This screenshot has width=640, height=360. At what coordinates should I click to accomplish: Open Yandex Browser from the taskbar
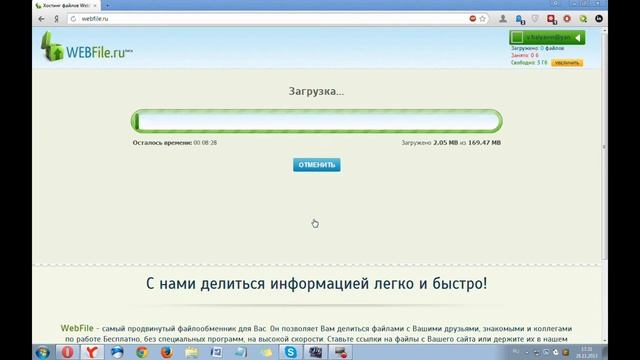[92, 352]
